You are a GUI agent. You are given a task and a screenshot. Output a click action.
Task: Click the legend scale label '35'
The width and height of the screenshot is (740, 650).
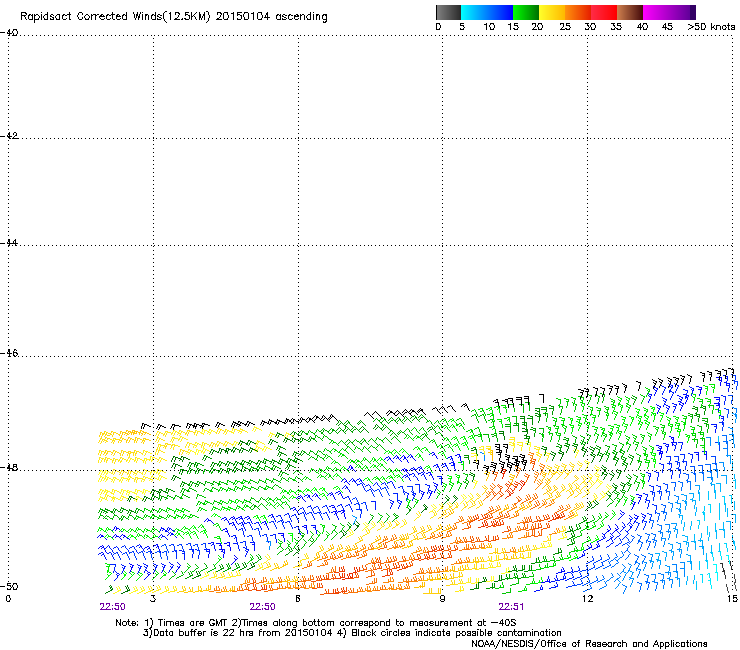[616, 27]
